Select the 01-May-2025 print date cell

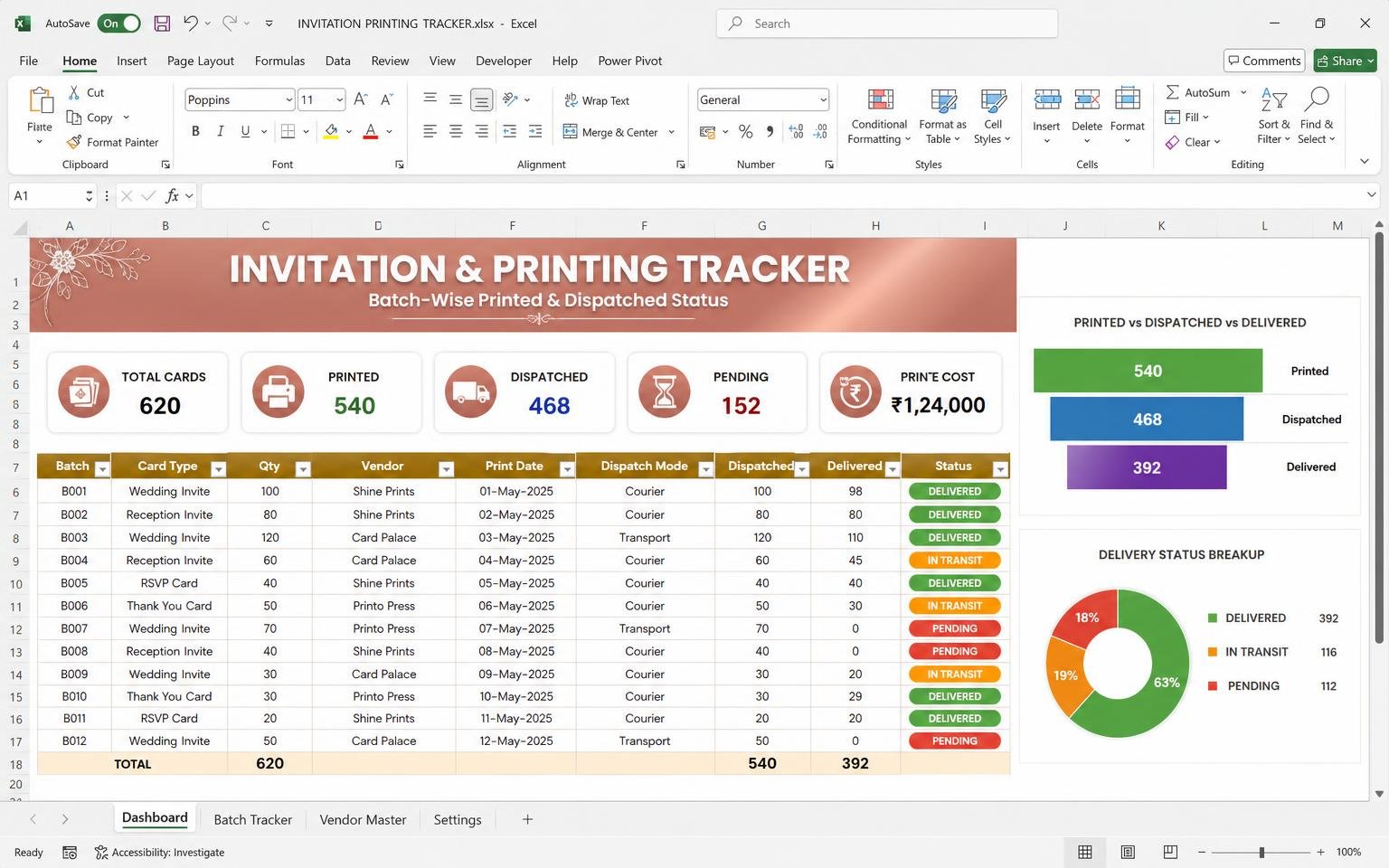(515, 491)
